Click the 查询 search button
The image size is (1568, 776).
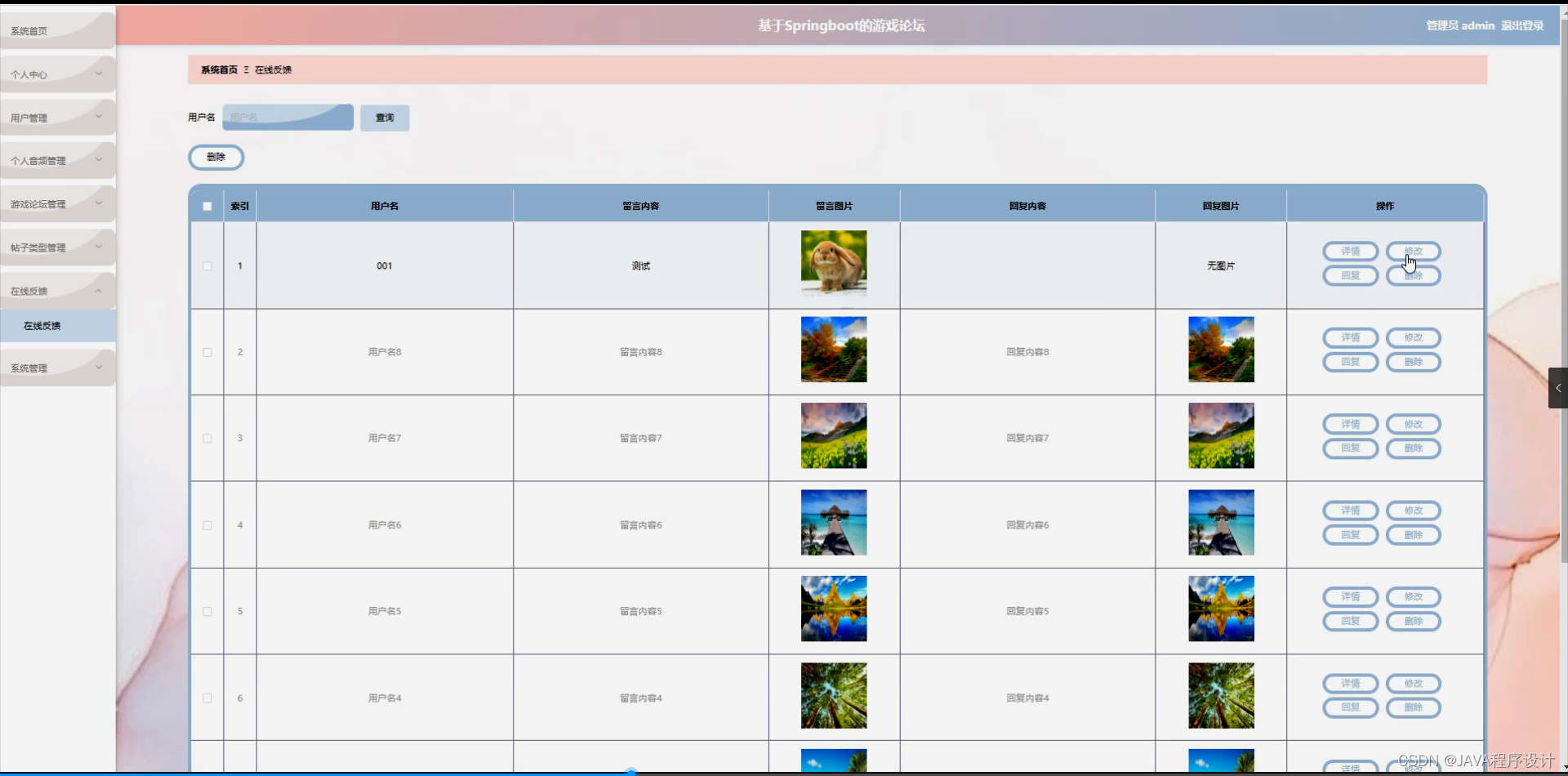click(385, 118)
